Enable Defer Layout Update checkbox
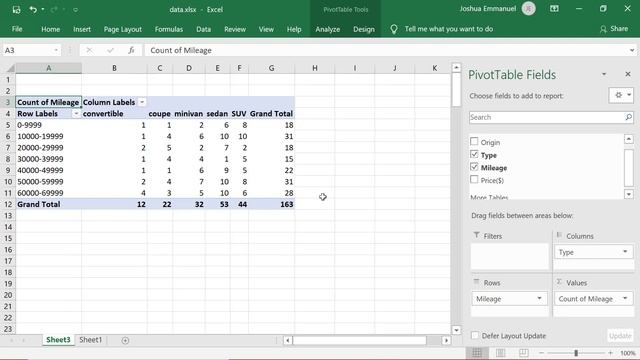Image resolution: width=640 pixels, height=360 pixels. tap(474, 335)
